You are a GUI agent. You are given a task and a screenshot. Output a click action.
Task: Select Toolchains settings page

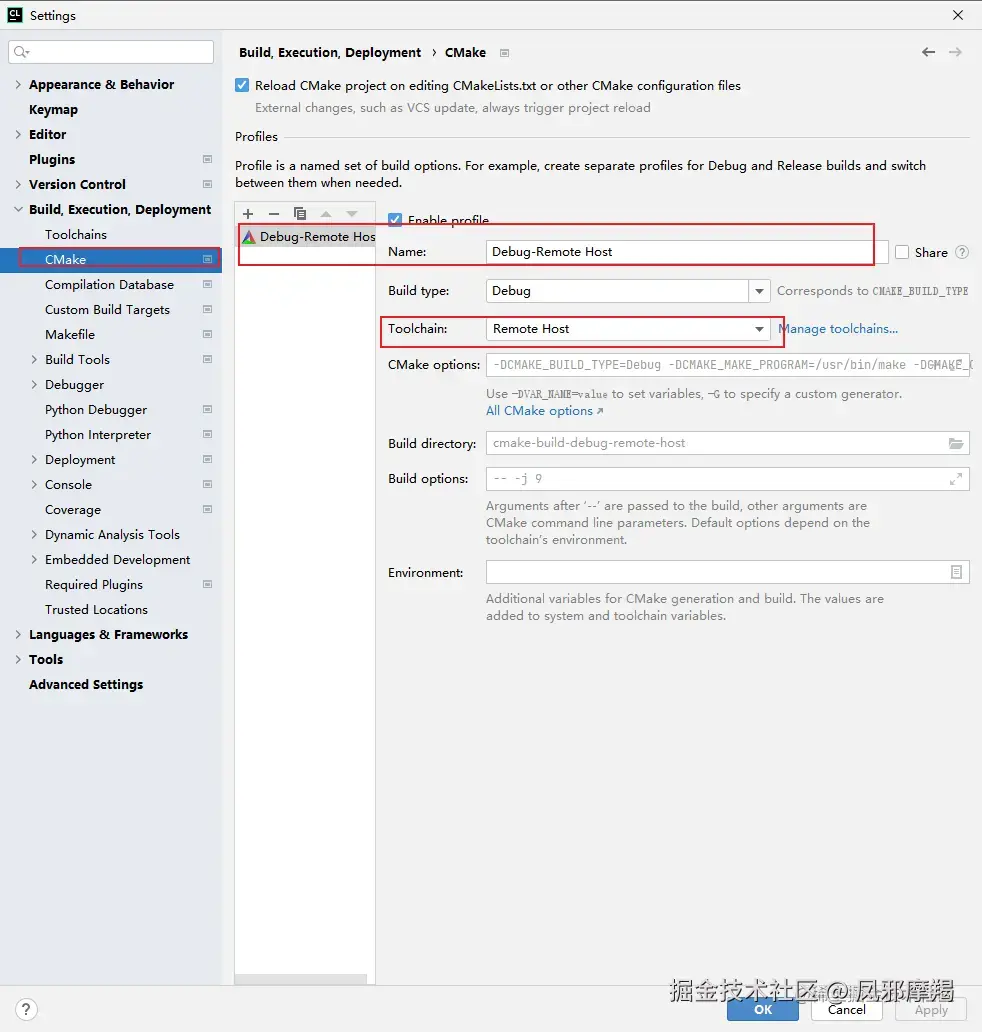pos(76,234)
